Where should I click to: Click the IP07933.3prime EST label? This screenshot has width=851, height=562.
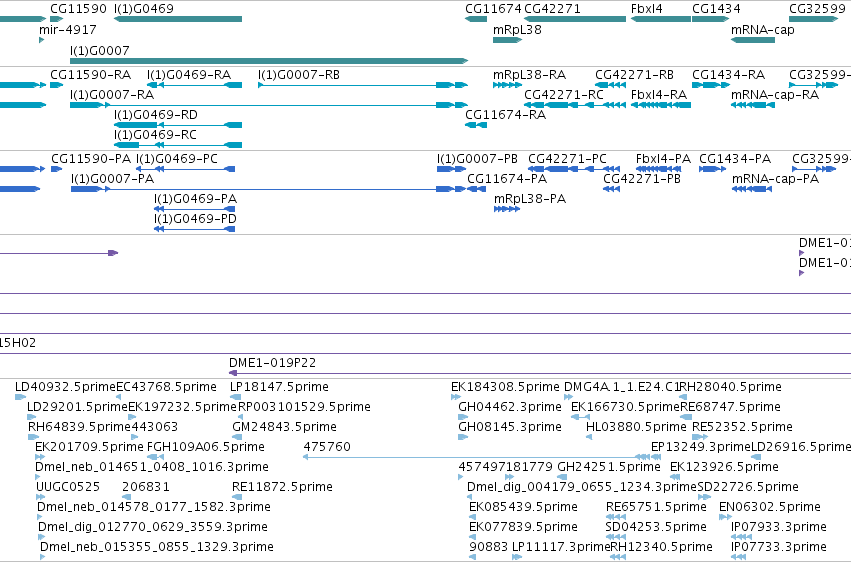pos(779,527)
